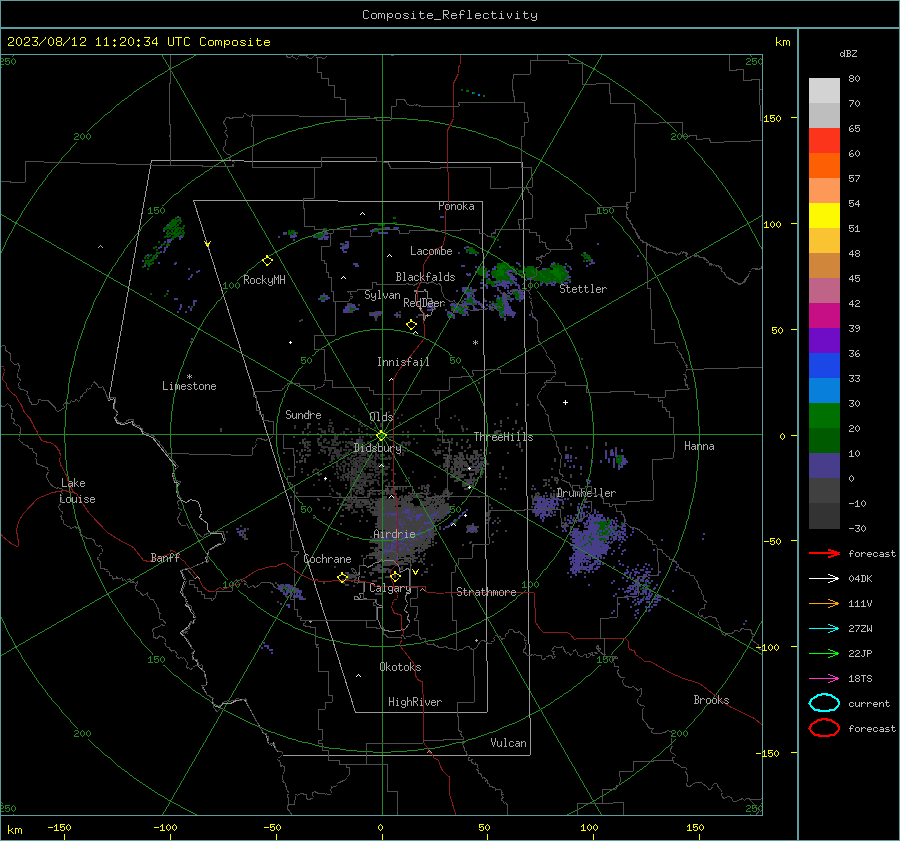The image size is (900, 841).
Task: Click the RockyMH label
Action: click(x=264, y=280)
